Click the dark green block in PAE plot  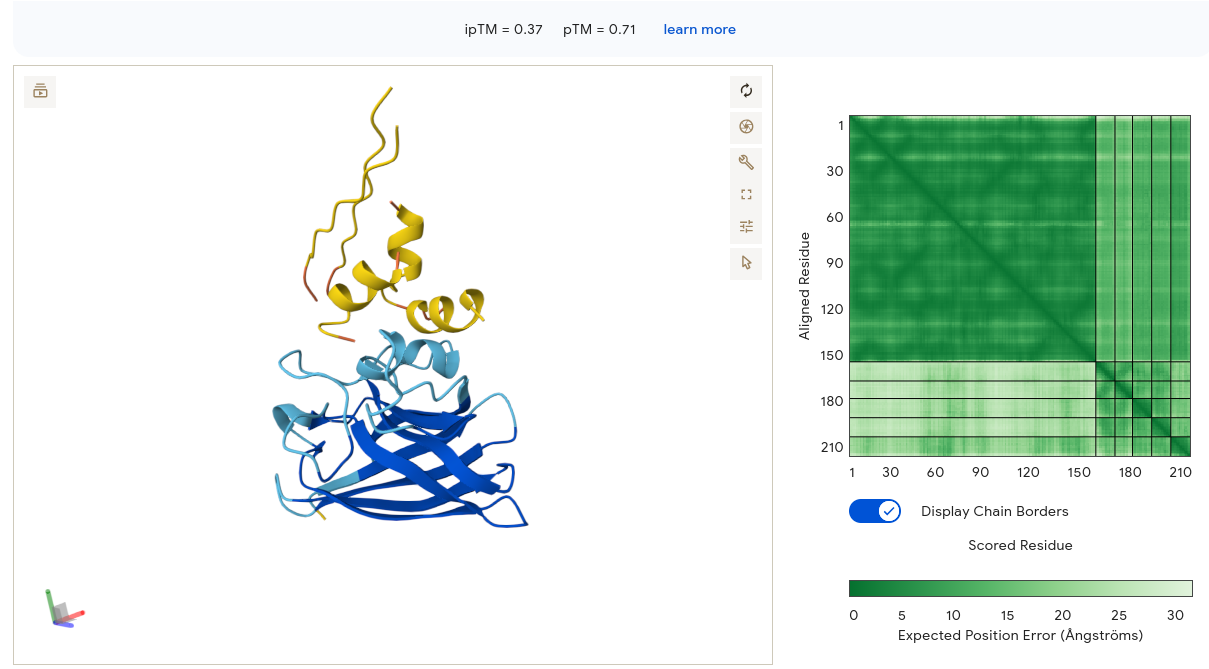click(972, 238)
